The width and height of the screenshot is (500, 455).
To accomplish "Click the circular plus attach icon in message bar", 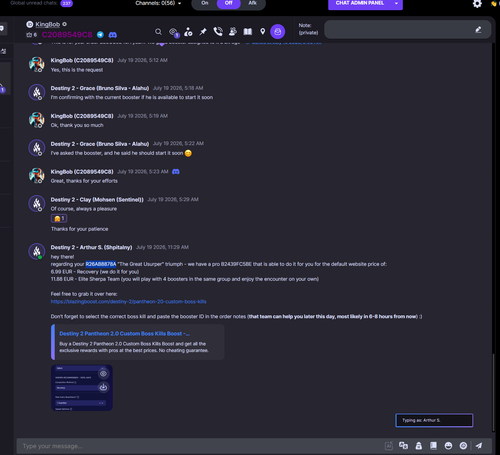I will (463, 446).
